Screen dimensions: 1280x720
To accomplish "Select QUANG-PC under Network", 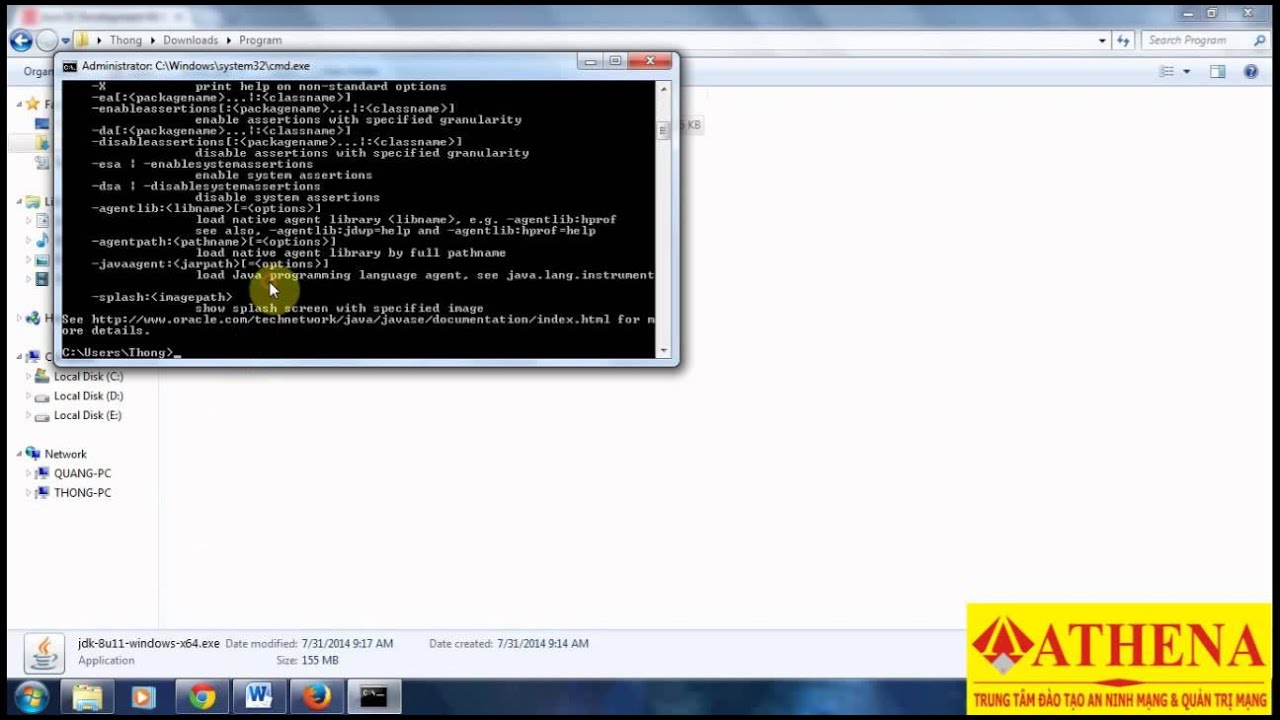I will 82,473.
